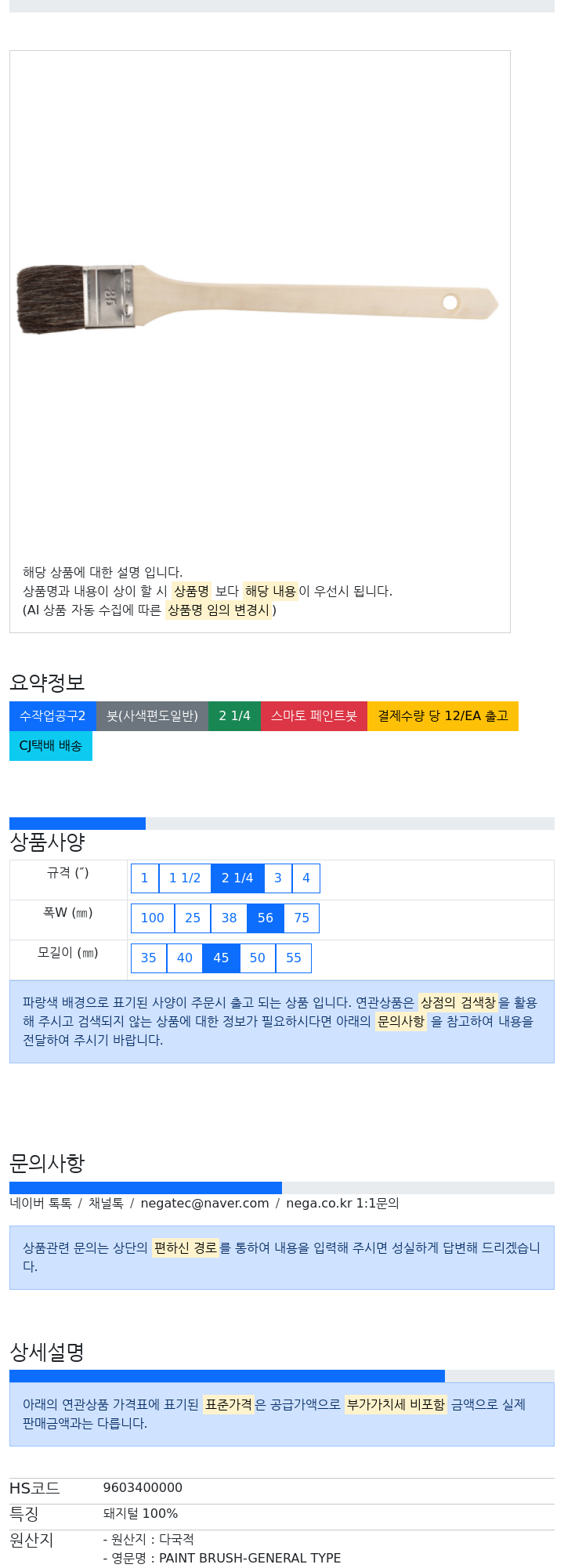The image size is (564, 1568).
Task: Pick the 4 inch size option
Action: click(306, 878)
